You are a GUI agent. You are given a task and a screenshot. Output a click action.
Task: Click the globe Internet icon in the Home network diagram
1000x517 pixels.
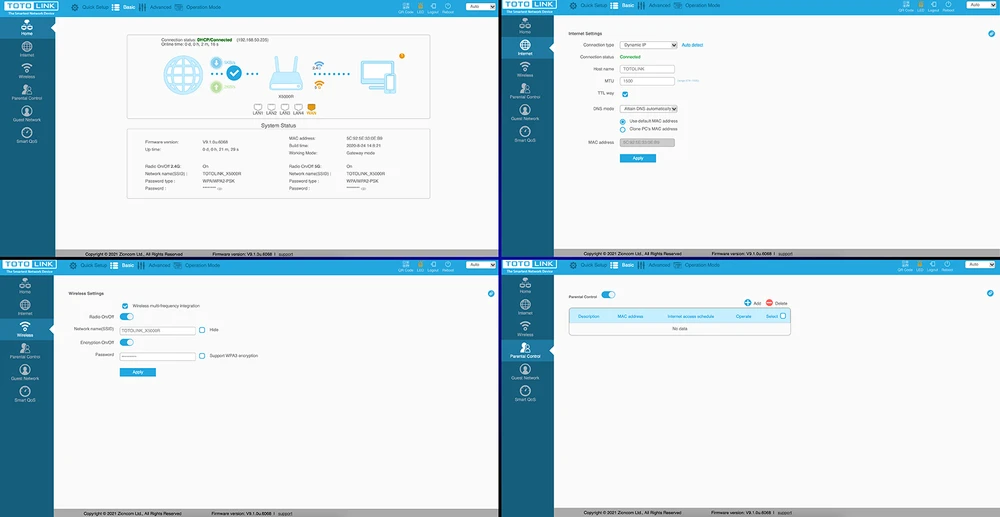pos(185,76)
